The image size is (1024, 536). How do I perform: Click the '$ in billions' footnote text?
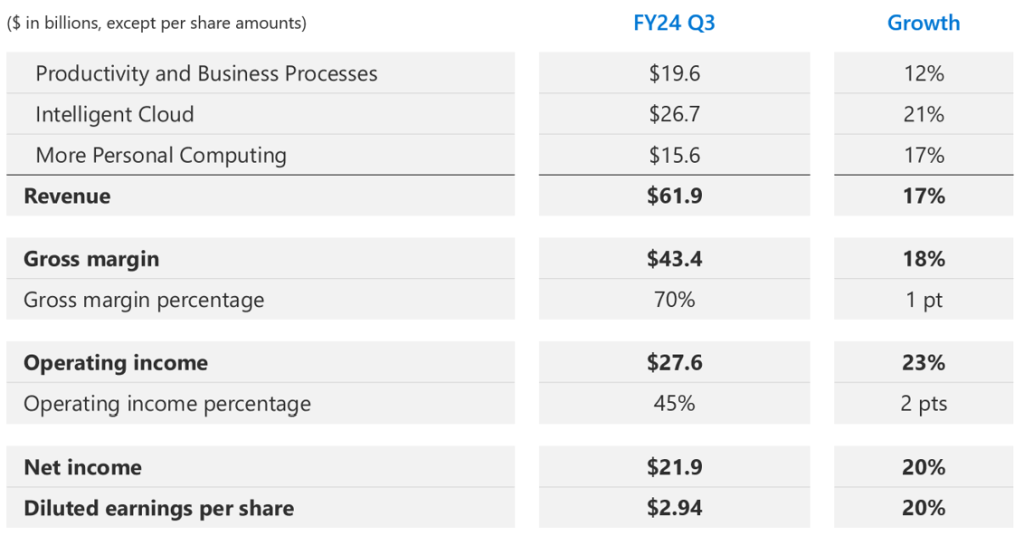[156, 22]
